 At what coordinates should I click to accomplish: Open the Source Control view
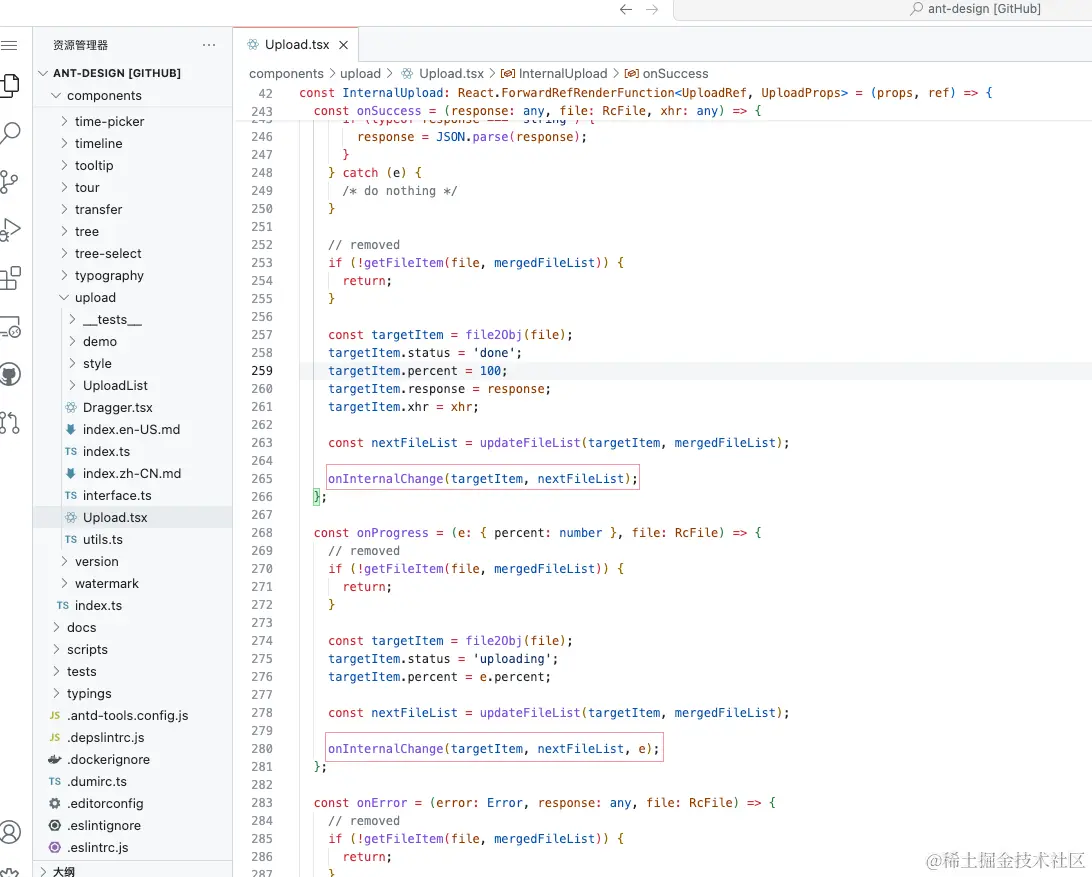click(x=10, y=181)
